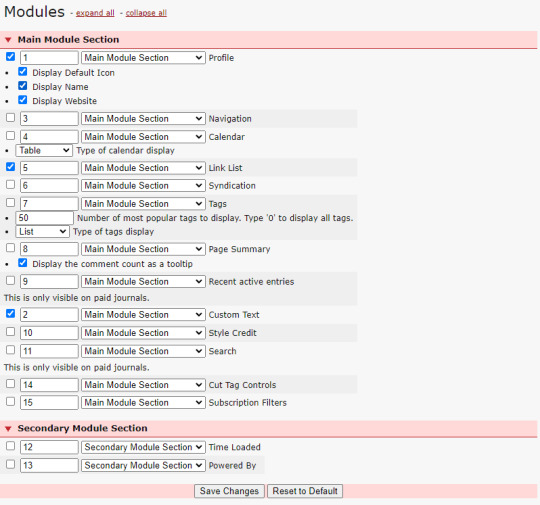Open section dropdown for Page Summary
The image size is (540, 505).
point(143,249)
